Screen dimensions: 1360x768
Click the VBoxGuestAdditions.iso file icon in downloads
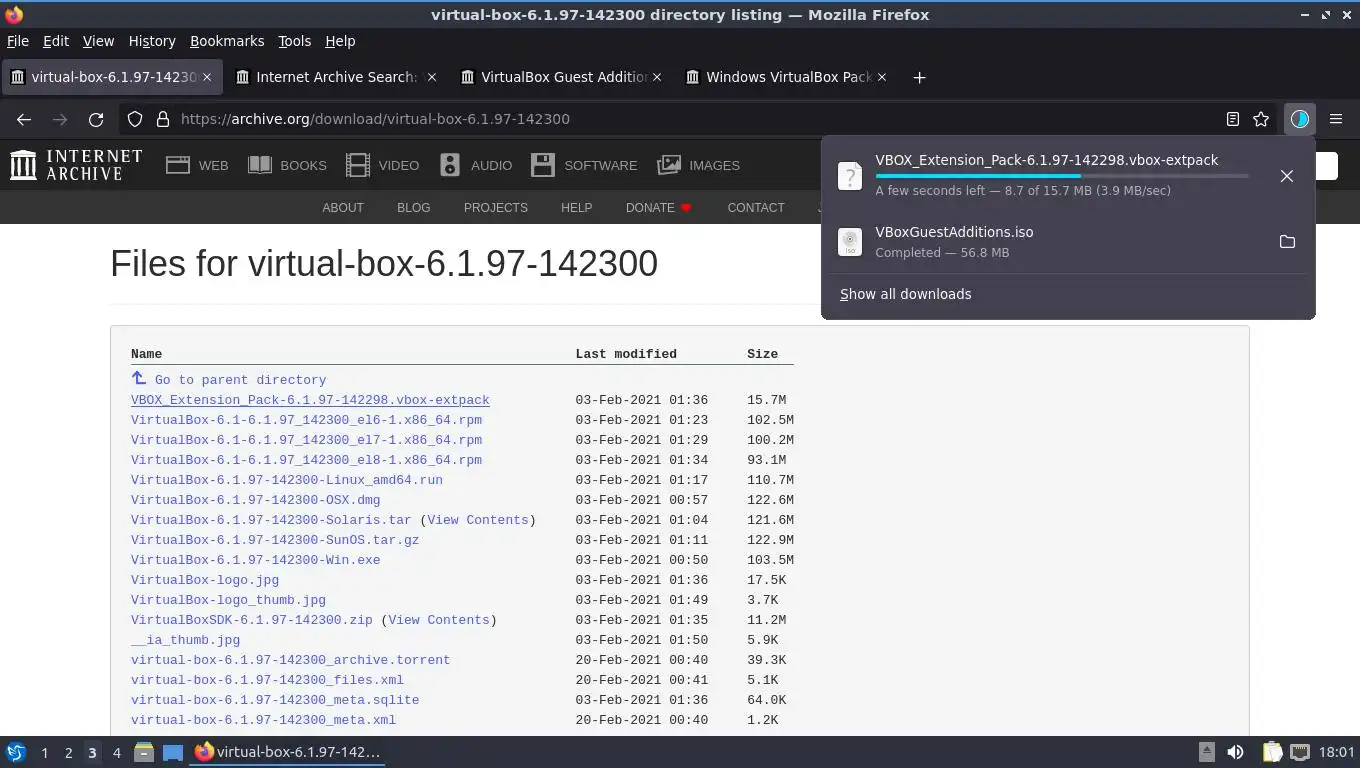[x=849, y=242]
